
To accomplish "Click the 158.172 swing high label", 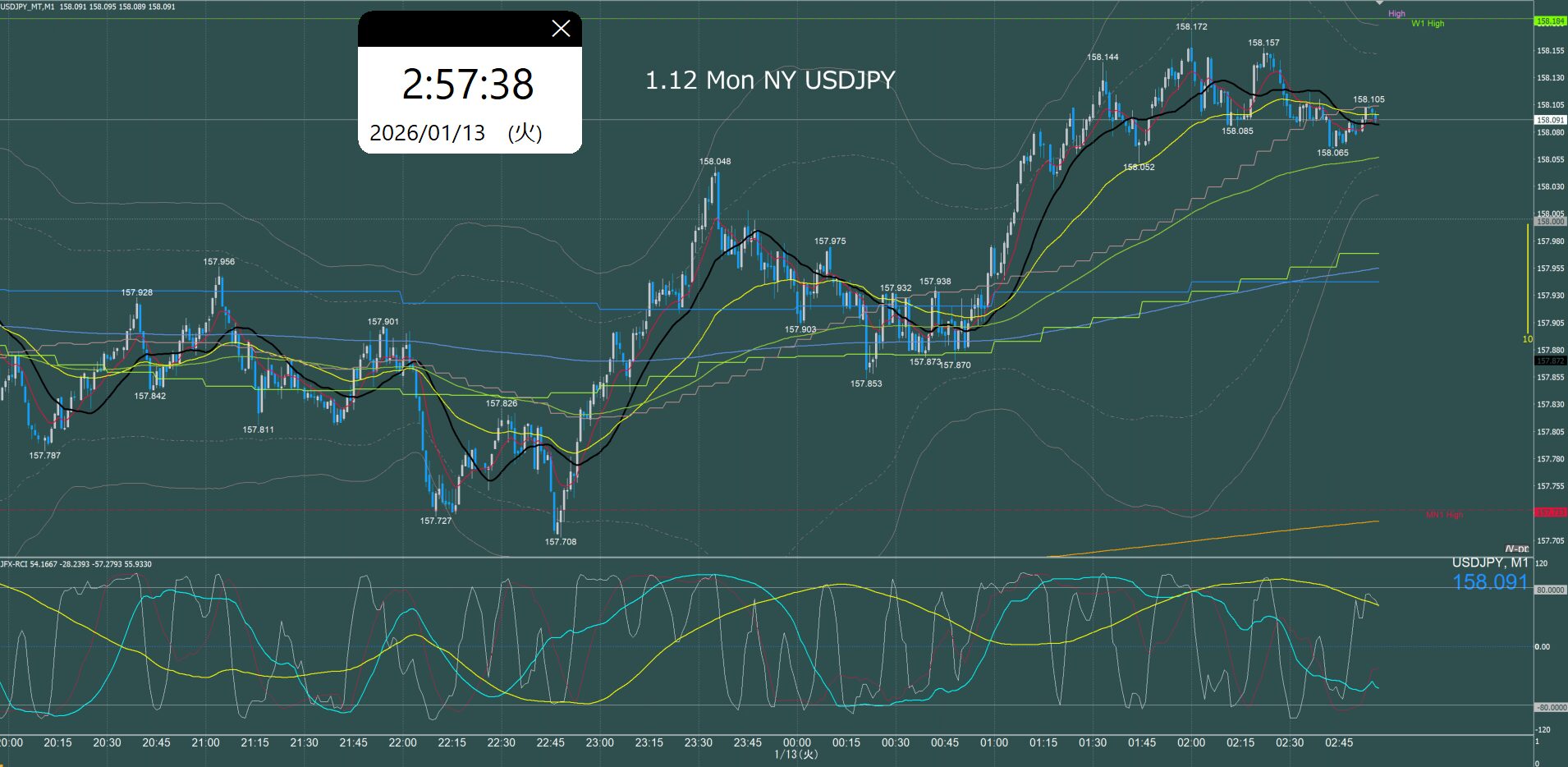I will 1191,27.
